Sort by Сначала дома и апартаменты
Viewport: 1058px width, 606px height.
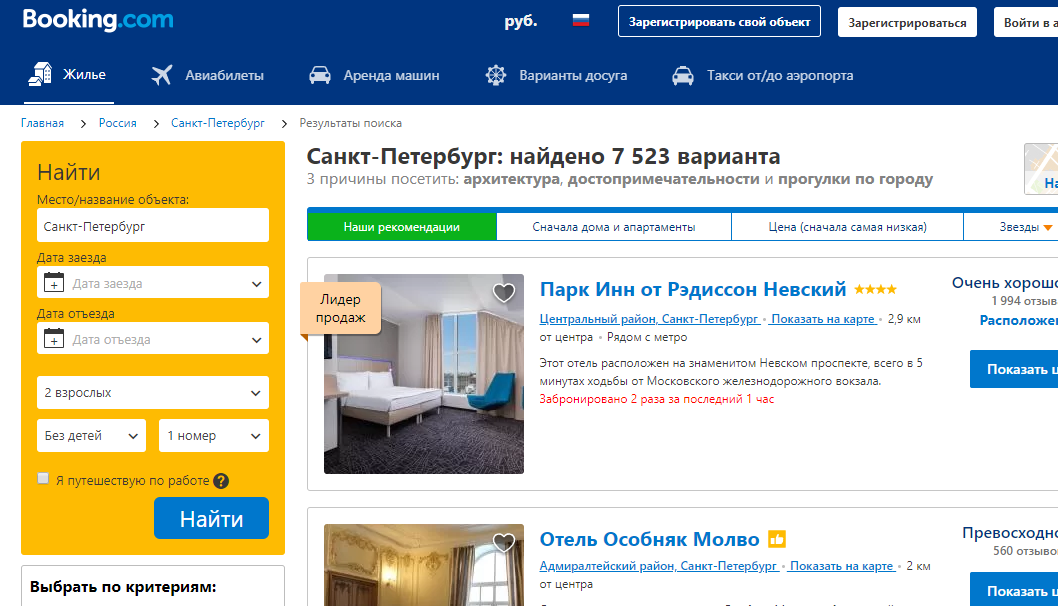pyautogui.click(x=614, y=227)
